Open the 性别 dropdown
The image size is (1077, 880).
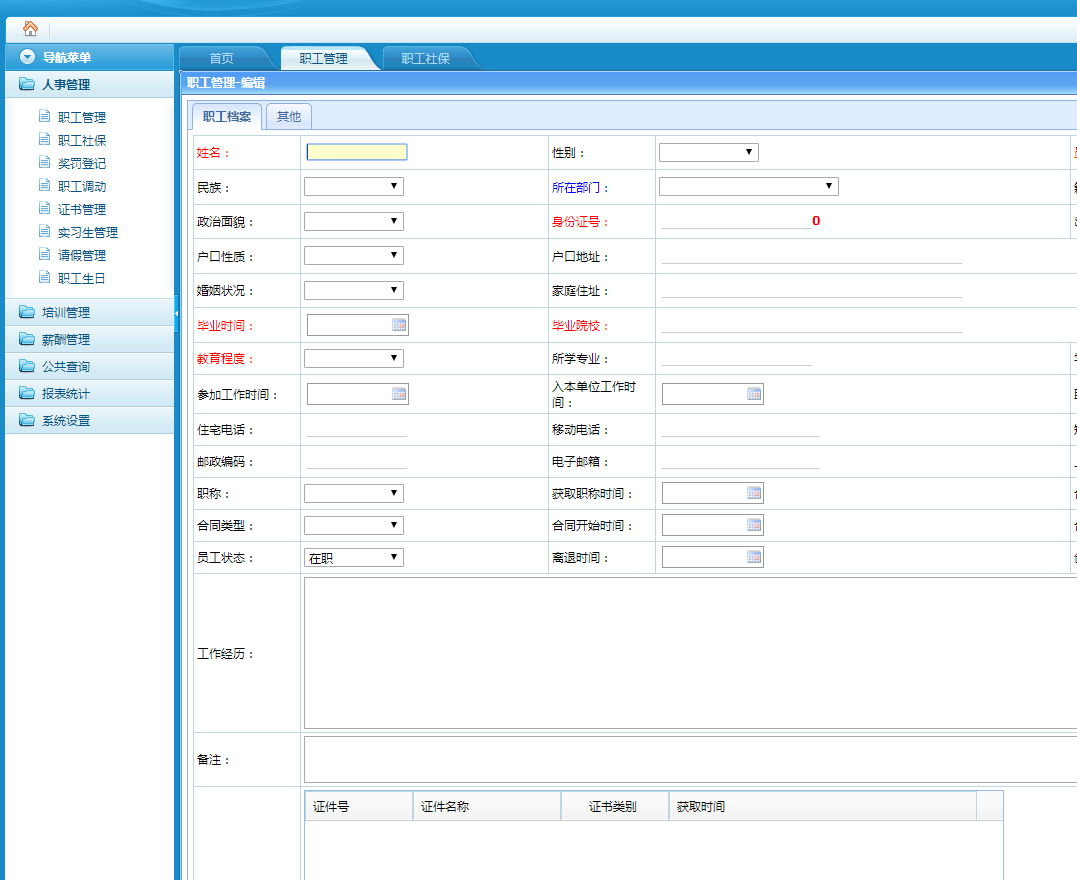(x=708, y=152)
